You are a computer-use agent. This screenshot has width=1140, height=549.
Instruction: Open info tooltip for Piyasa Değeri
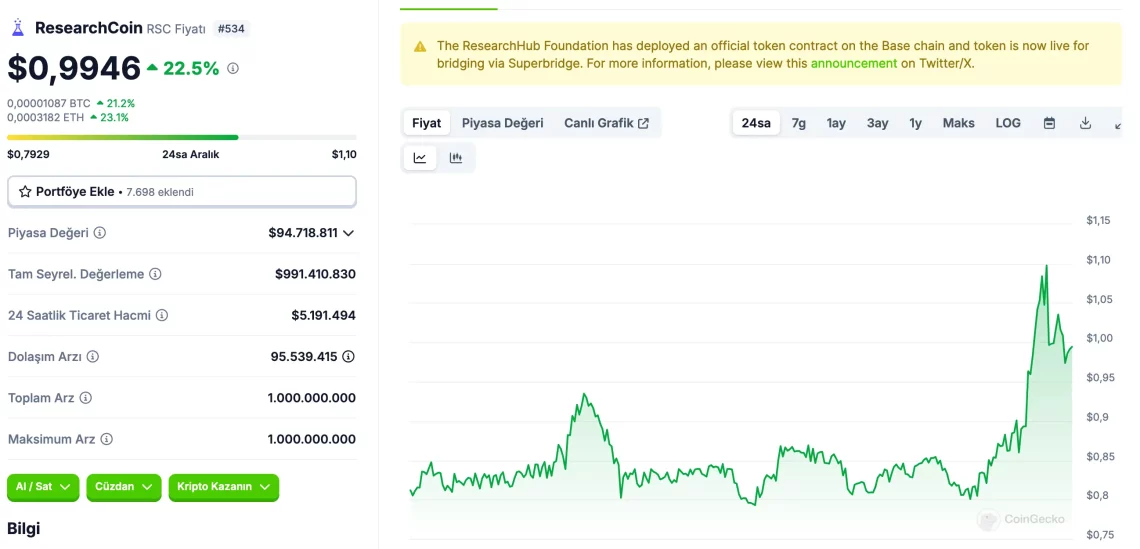click(x=100, y=233)
